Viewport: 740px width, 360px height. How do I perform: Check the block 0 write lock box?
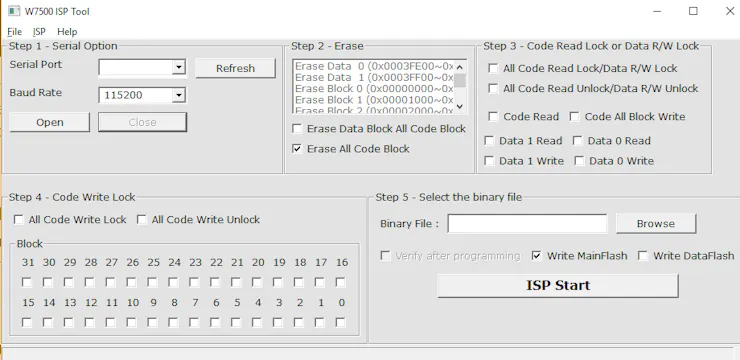coord(340,322)
